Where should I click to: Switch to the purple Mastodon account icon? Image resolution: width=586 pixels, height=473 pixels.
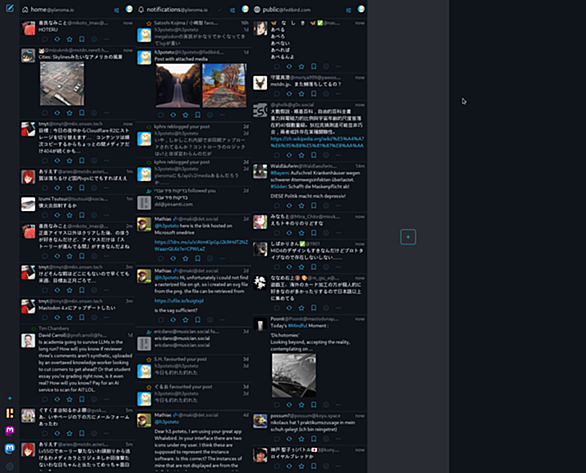pos(10,431)
